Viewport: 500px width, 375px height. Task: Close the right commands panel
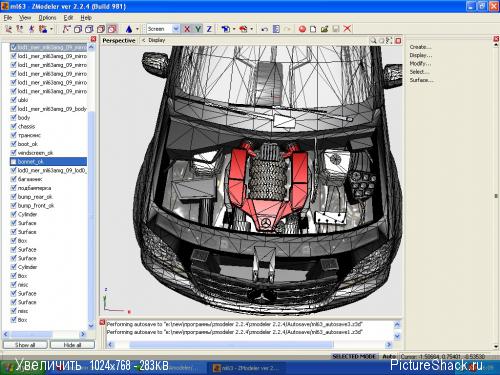[496, 39]
